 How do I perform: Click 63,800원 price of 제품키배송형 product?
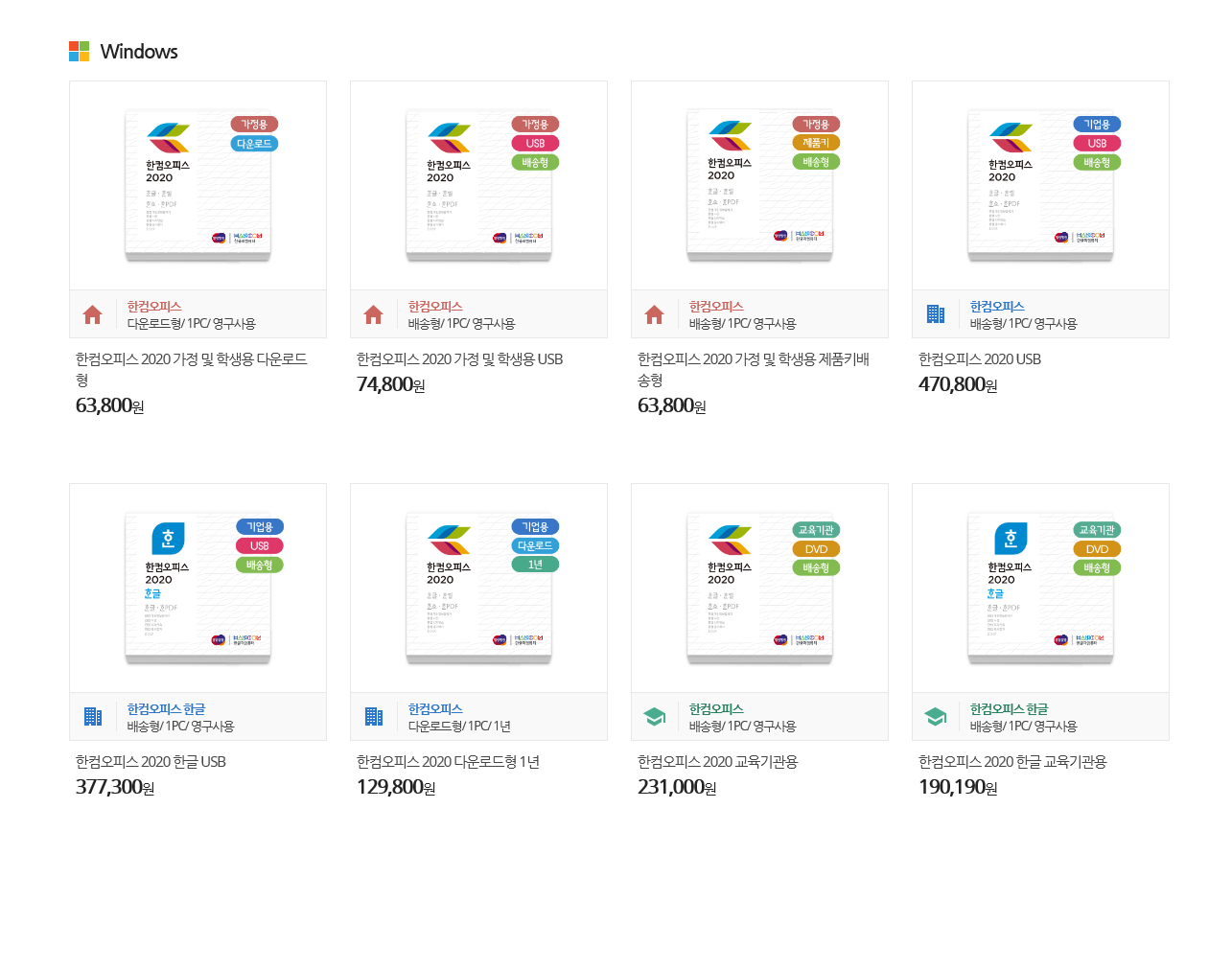(x=672, y=405)
